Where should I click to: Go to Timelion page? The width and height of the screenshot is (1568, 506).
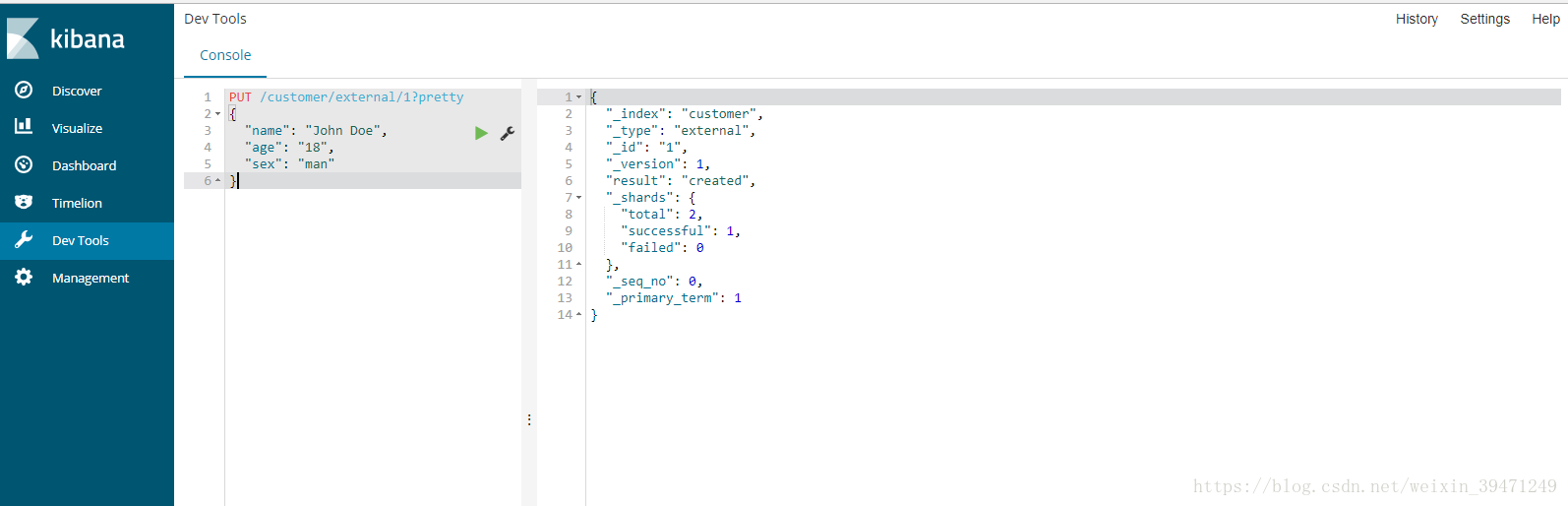77,203
